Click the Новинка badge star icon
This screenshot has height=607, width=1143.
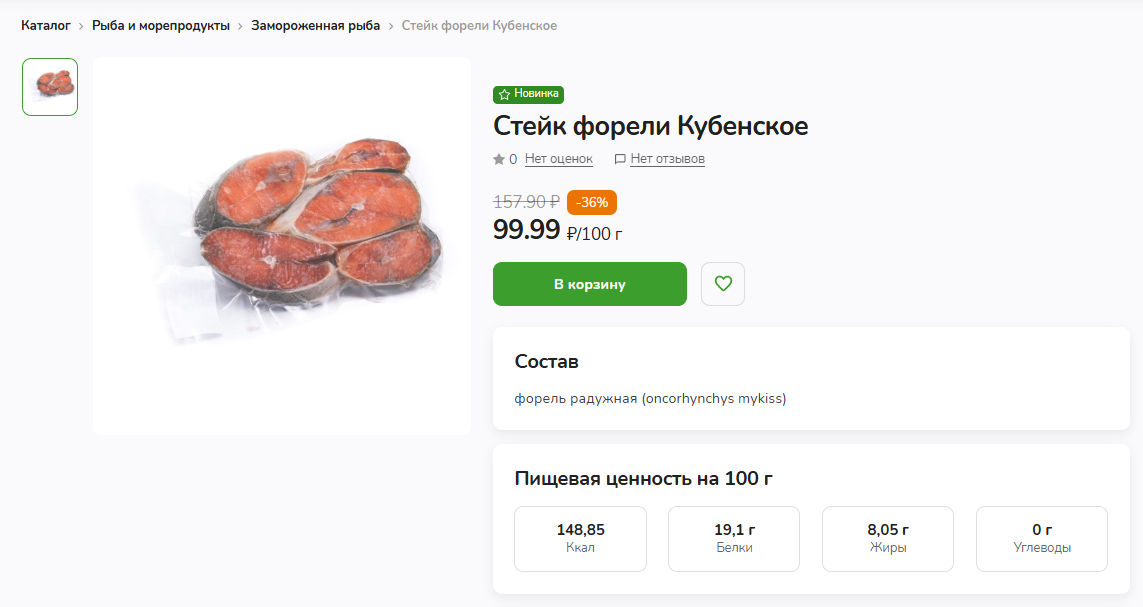click(504, 95)
